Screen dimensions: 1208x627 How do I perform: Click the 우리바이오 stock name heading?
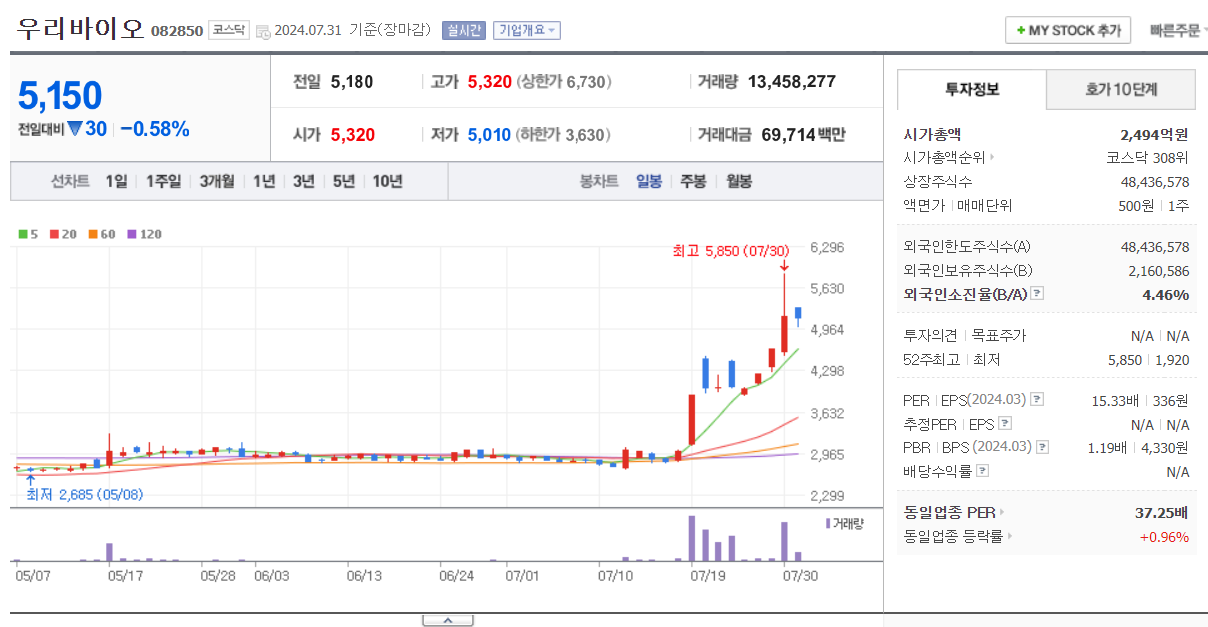(x=80, y=29)
